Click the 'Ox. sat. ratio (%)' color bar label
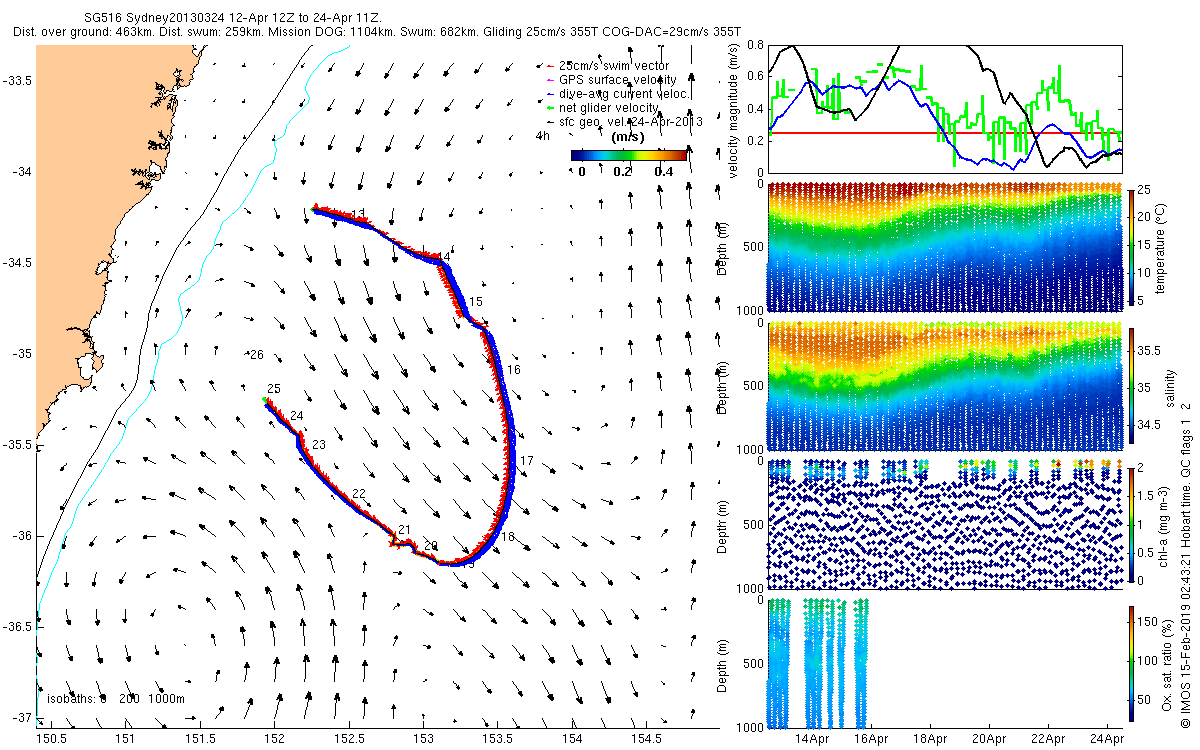The image size is (1200, 750). [1168, 663]
